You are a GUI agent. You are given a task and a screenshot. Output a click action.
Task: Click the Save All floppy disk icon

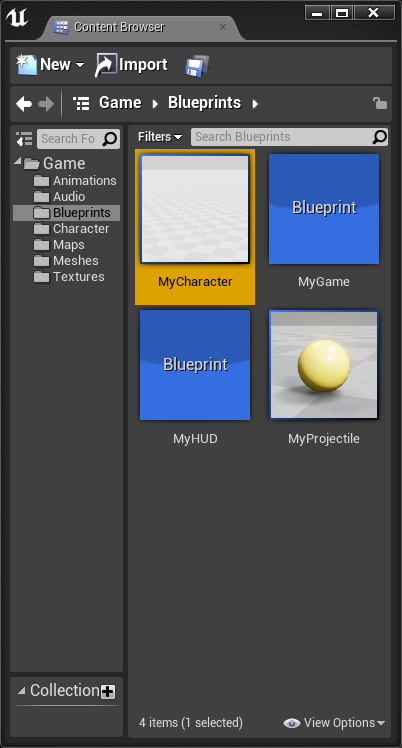197,66
